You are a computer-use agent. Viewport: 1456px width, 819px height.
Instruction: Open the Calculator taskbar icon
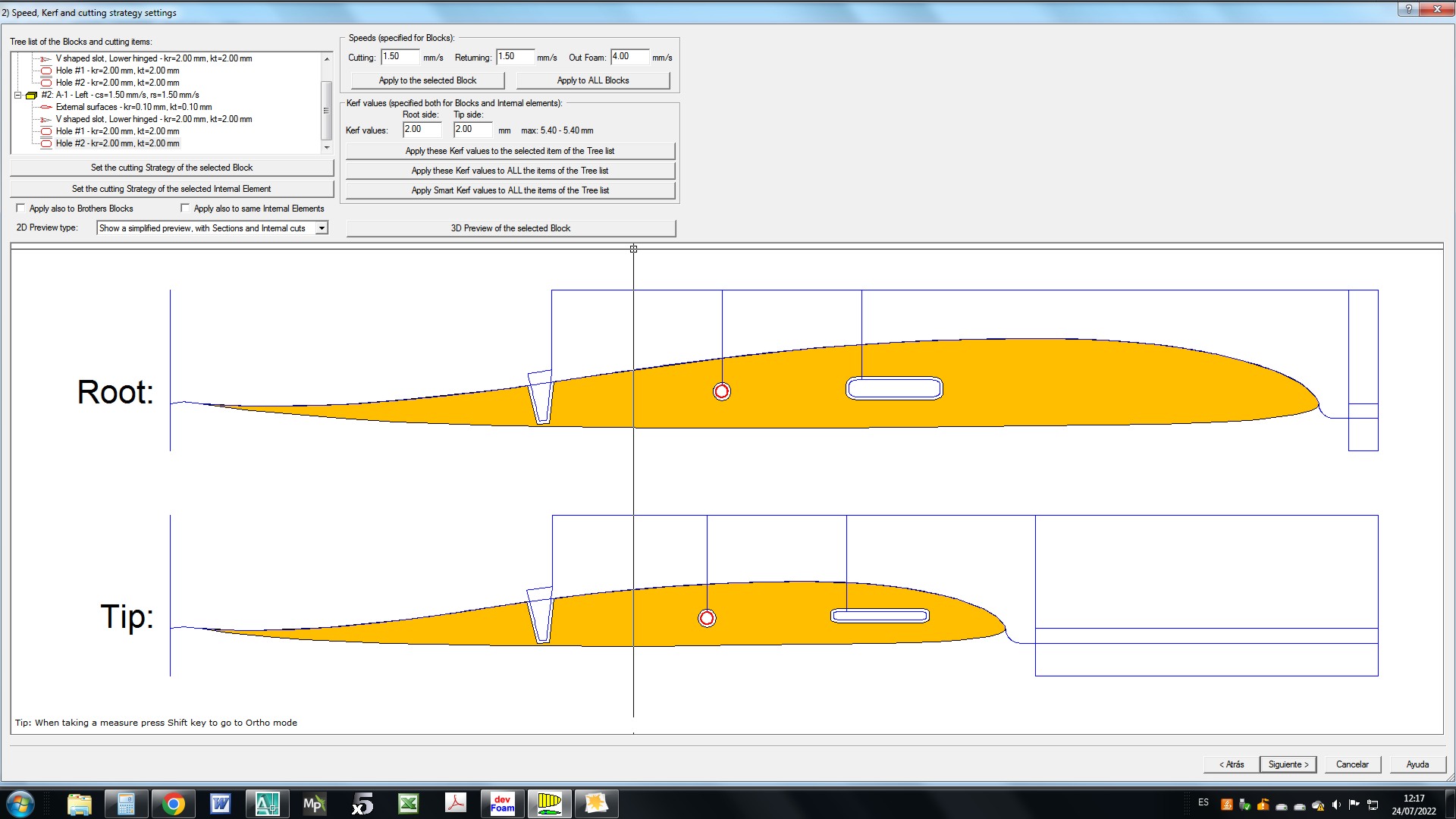coord(126,804)
